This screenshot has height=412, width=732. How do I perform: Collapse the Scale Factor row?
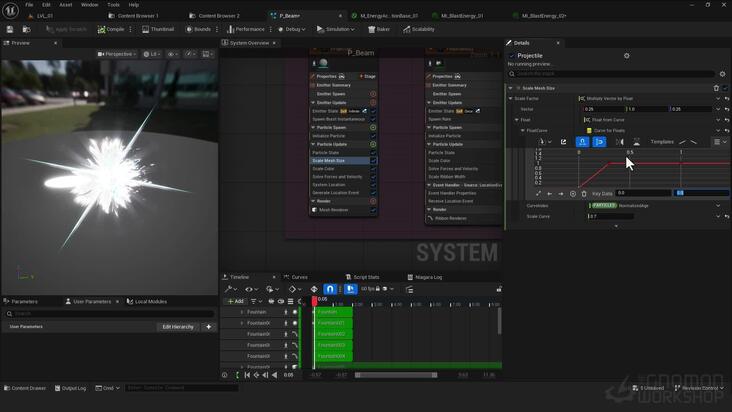pyautogui.click(x=511, y=98)
